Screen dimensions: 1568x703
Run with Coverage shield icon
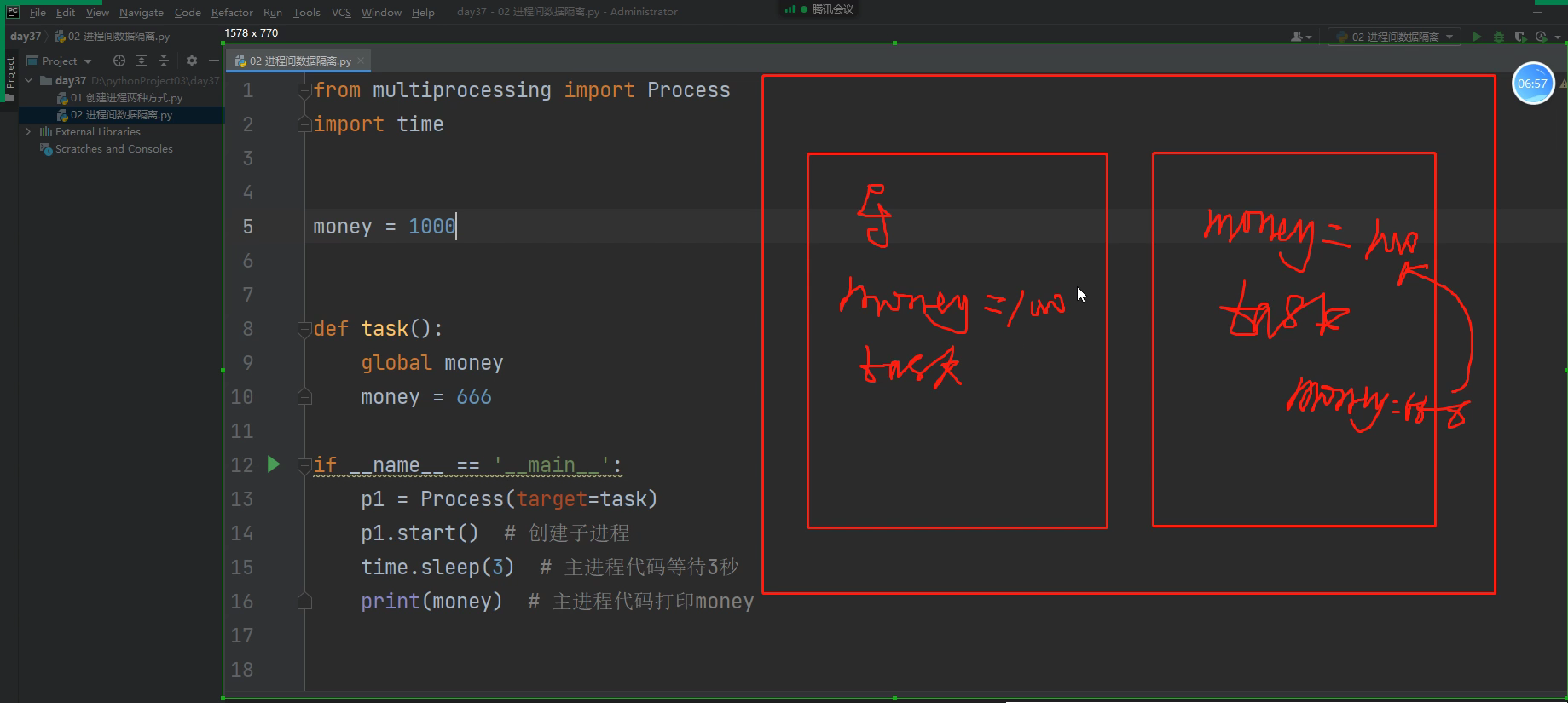click(x=1520, y=37)
